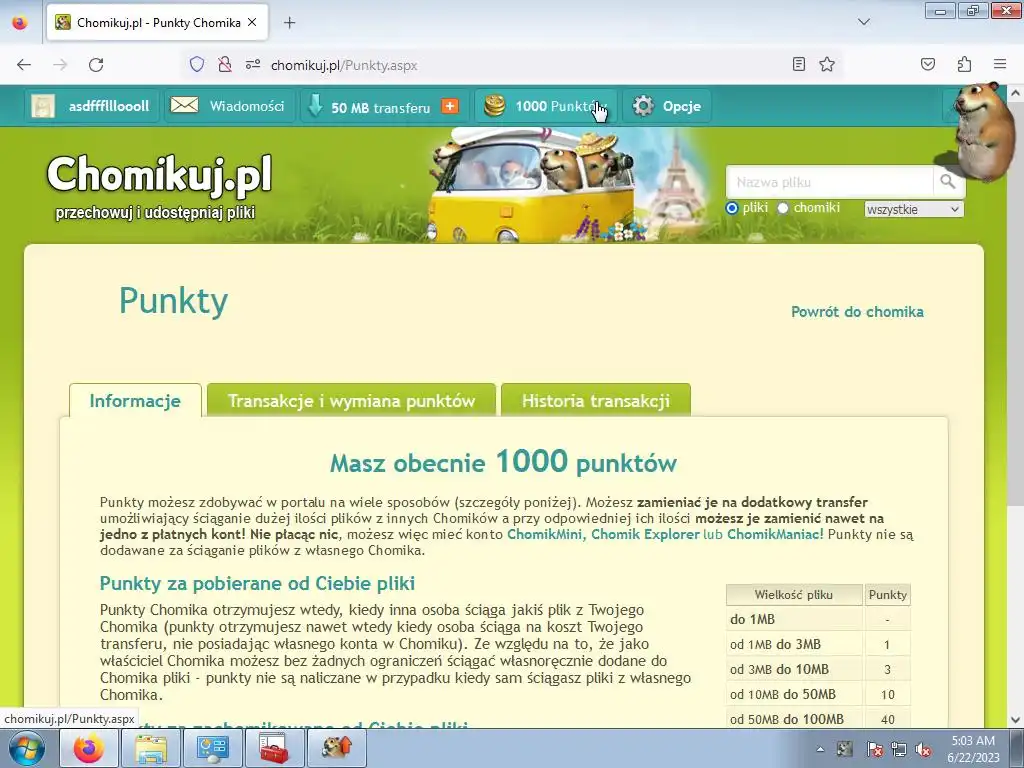
Task: Open a new tab with plus button
Action: click(289, 23)
